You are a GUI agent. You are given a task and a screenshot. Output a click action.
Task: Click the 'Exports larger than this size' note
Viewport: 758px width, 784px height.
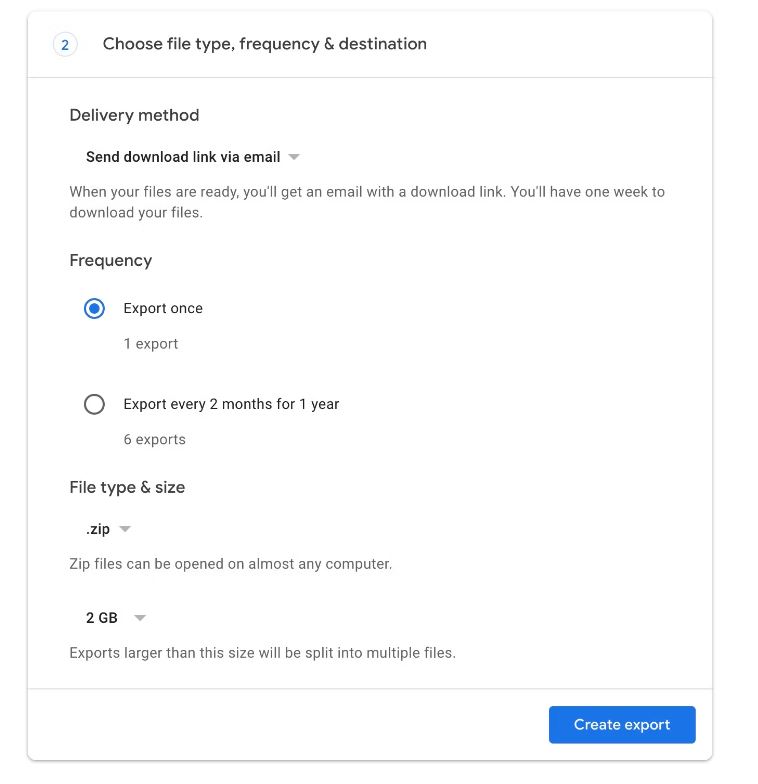262,653
